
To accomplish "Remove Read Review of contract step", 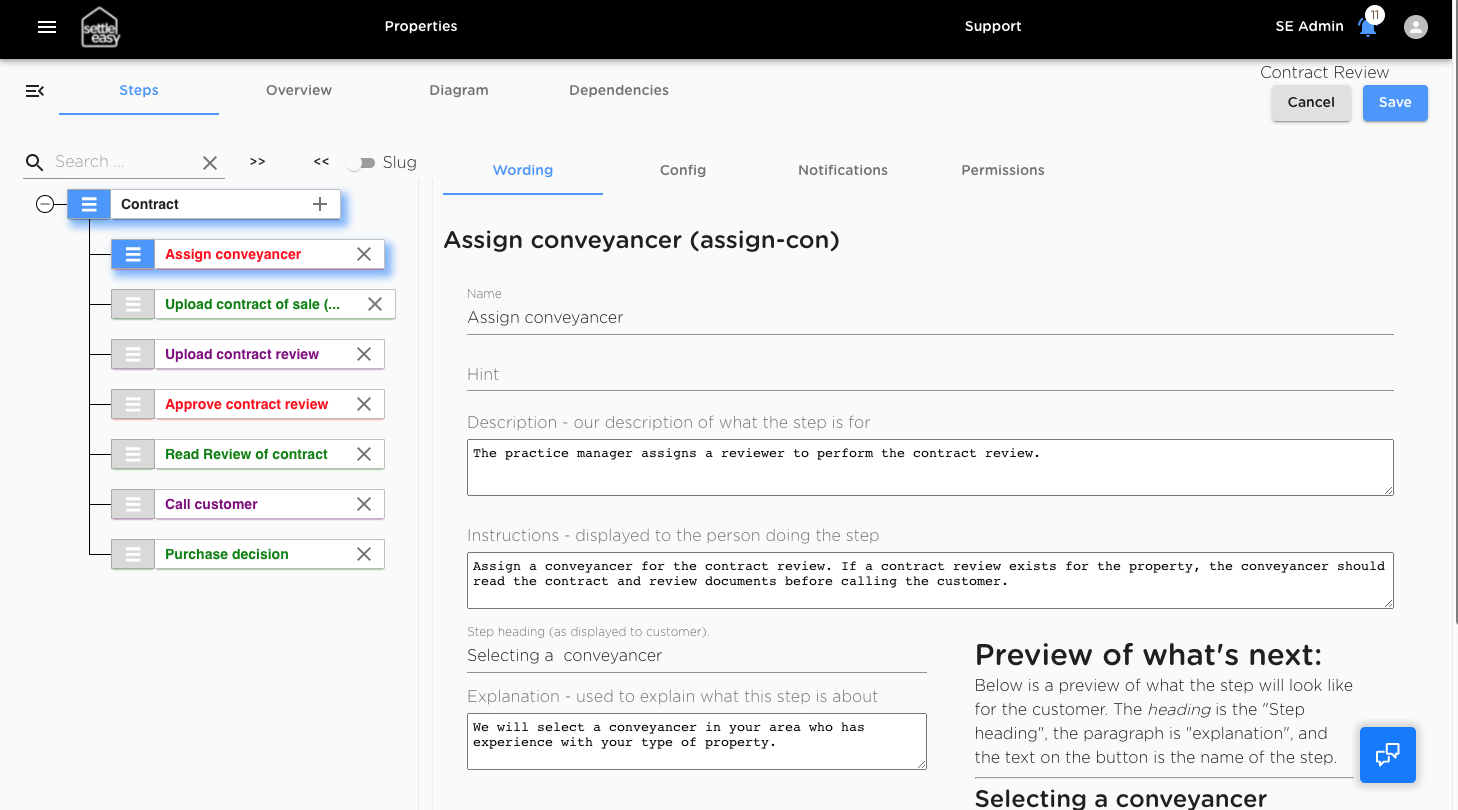I will pyautogui.click(x=364, y=454).
